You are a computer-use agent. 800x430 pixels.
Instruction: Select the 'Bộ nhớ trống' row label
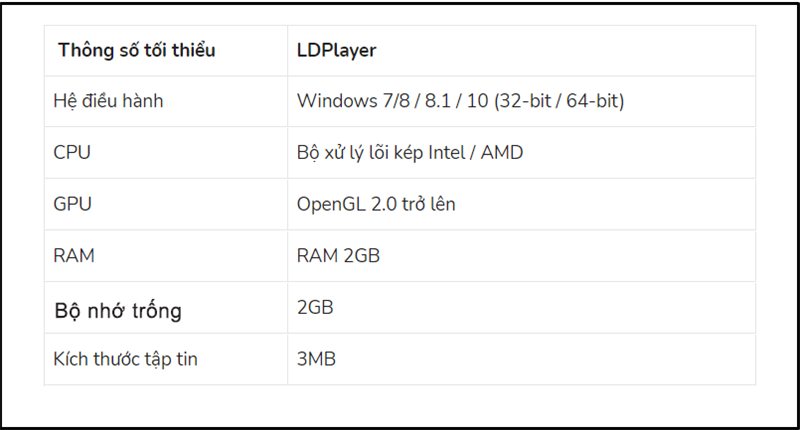[117, 310]
